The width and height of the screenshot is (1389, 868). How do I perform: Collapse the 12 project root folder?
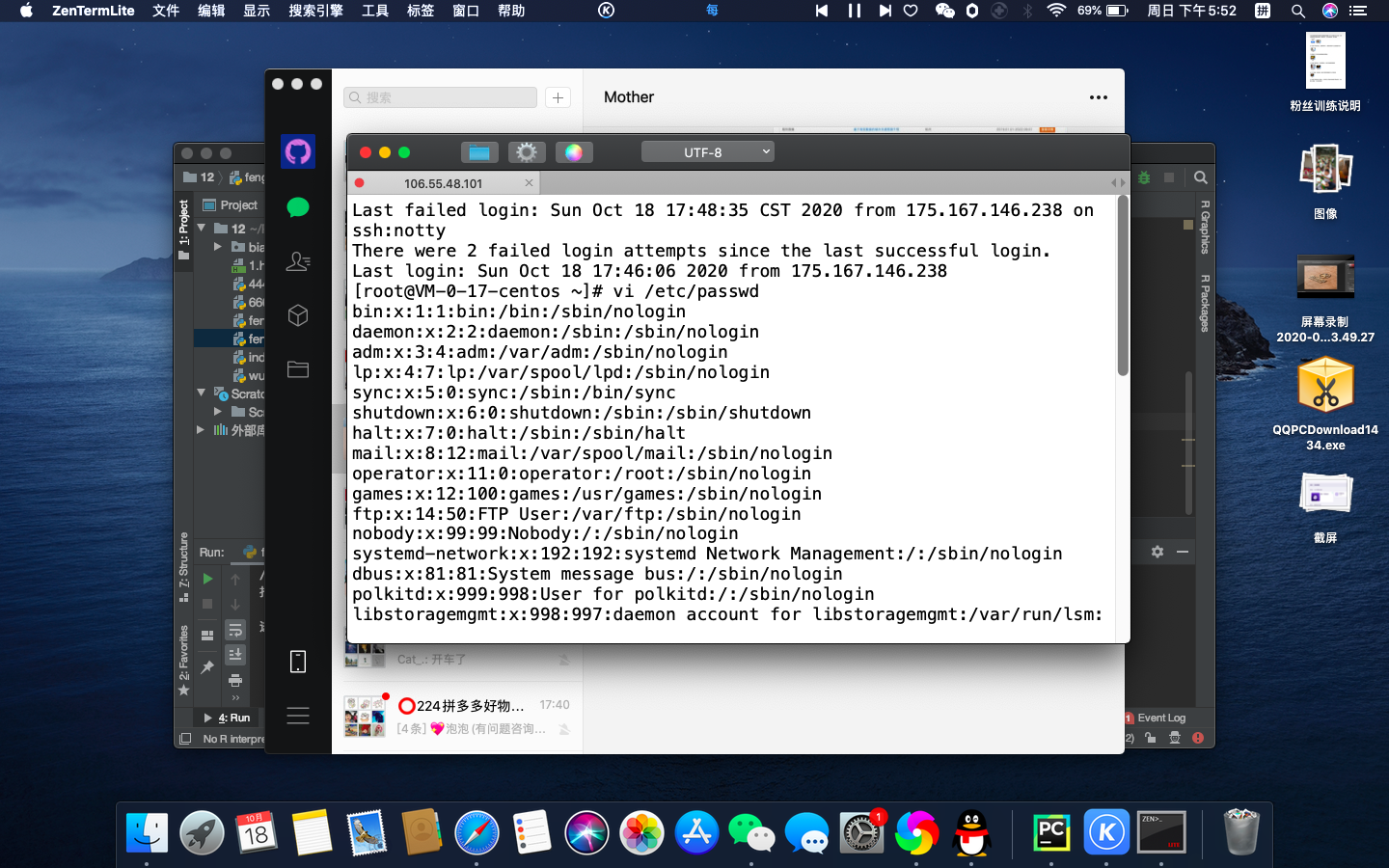(x=202, y=229)
